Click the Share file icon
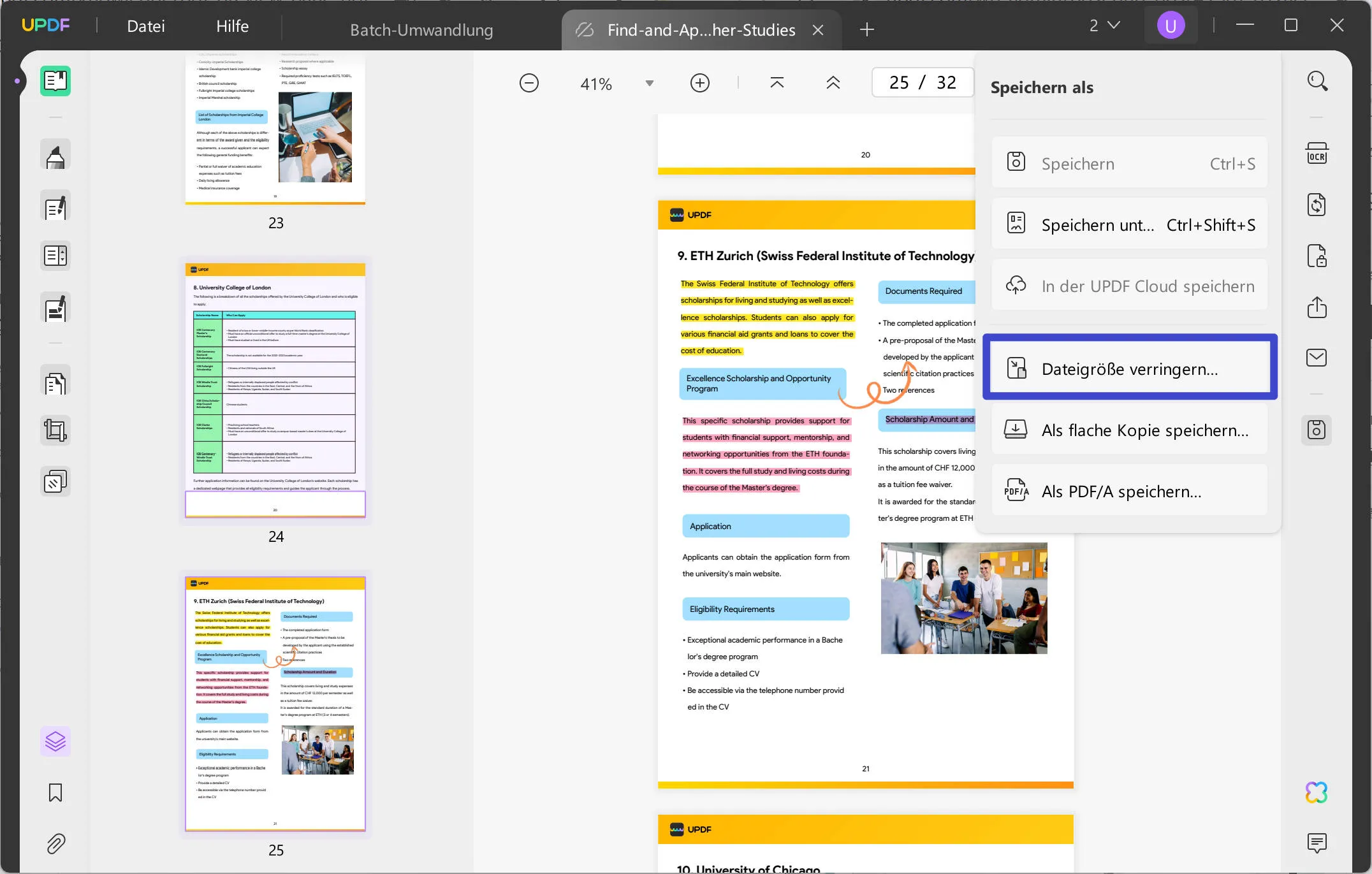 click(x=1317, y=307)
